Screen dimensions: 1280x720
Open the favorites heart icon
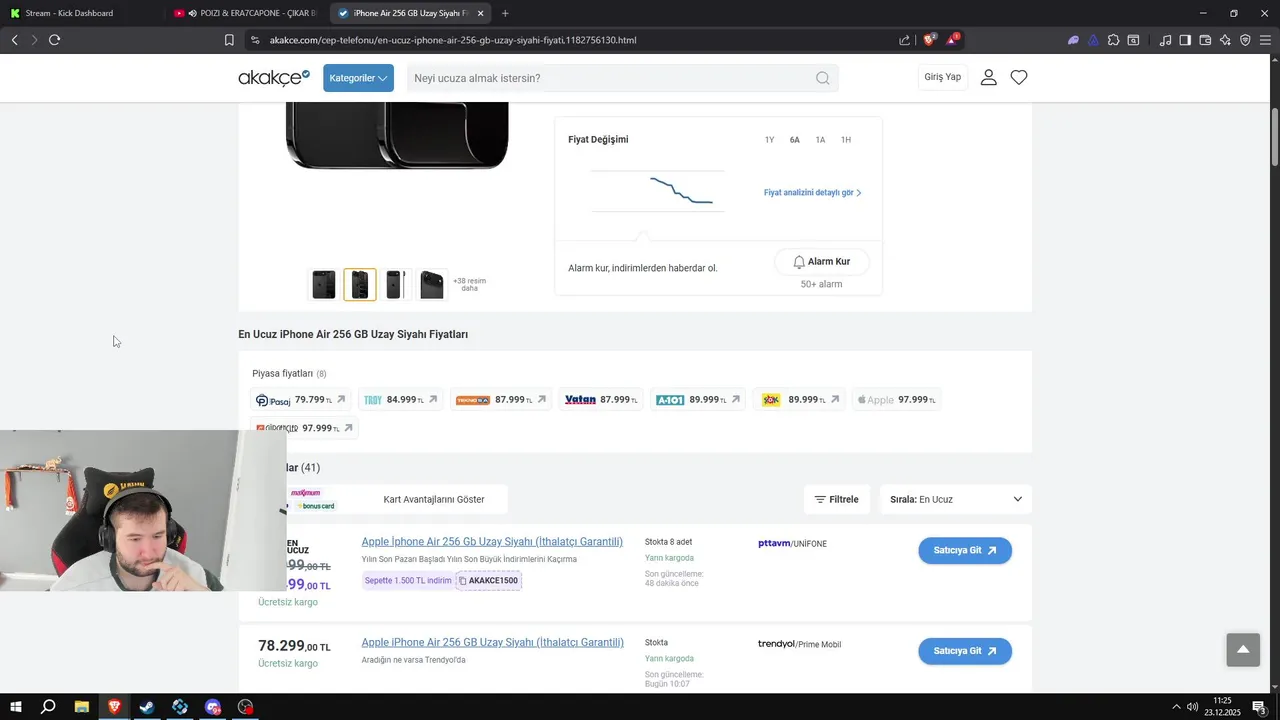click(1019, 77)
